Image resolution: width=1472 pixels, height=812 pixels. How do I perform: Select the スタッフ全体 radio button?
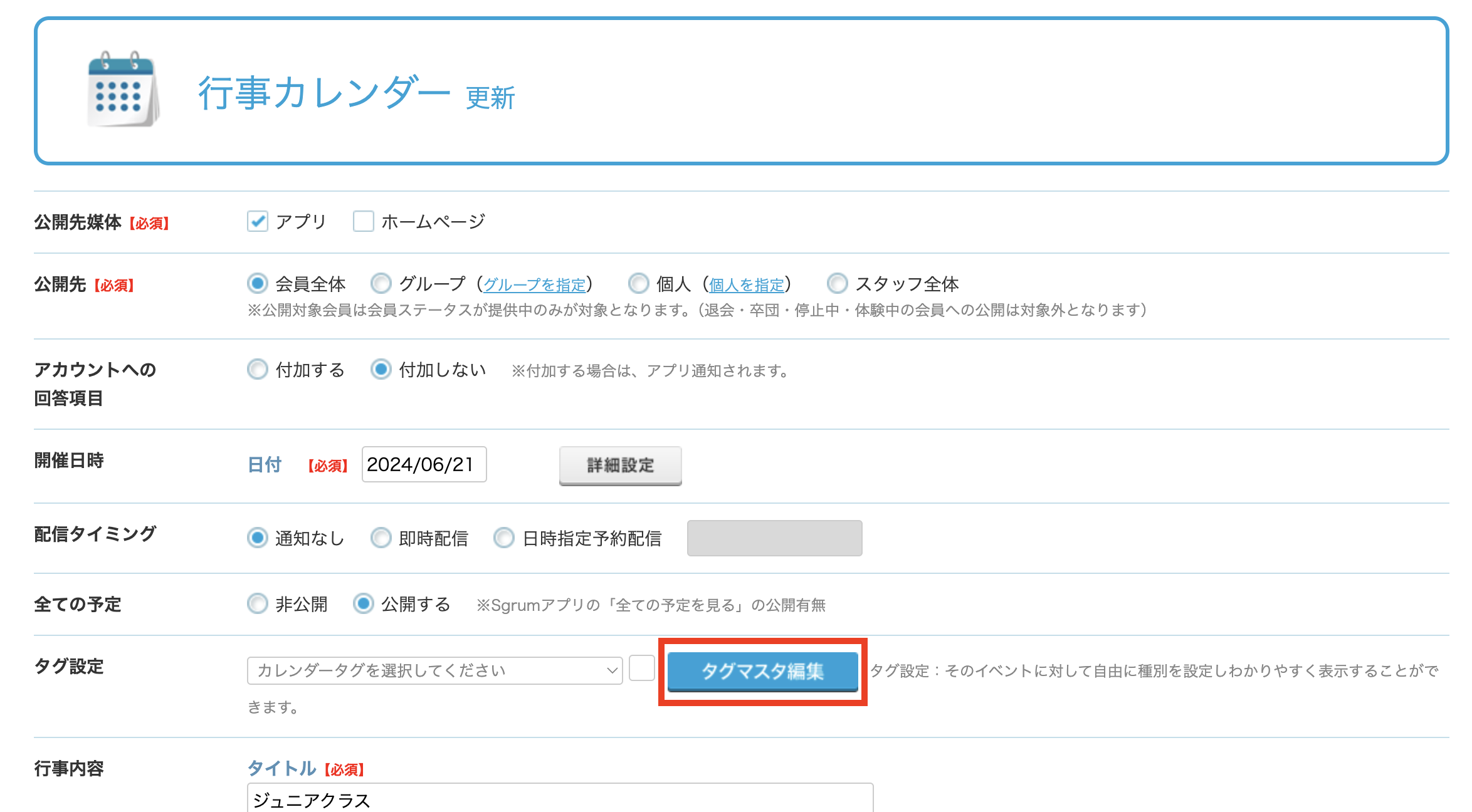tap(838, 284)
